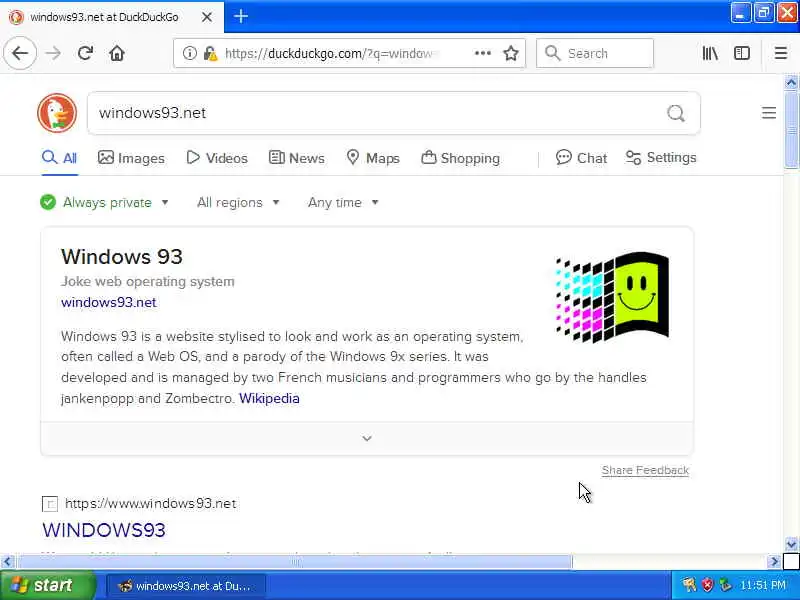Image resolution: width=800 pixels, height=600 pixels.
Task: Click the DuckDuckGo duck logo
Action: point(57,113)
